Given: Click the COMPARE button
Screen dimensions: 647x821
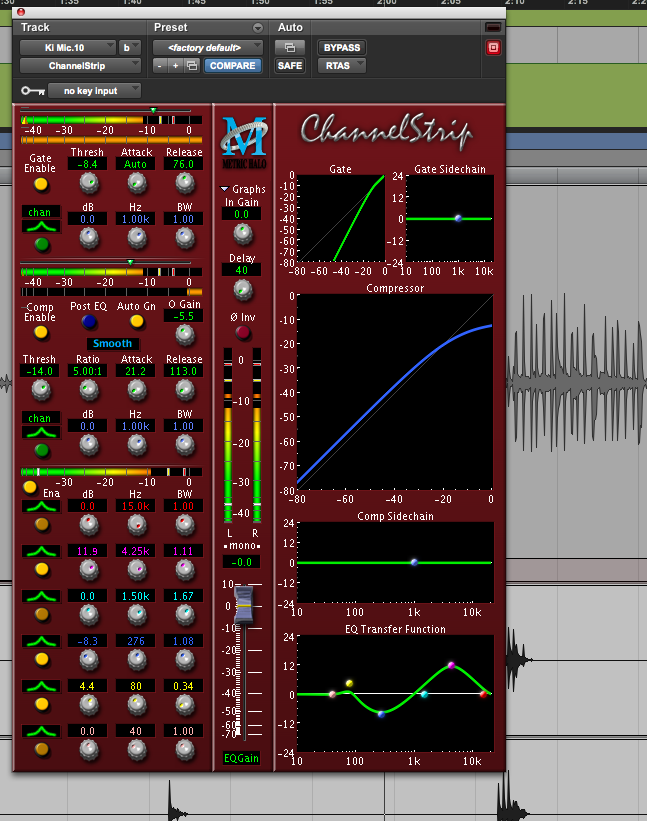Looking at the screenshot, I should 232,66.
